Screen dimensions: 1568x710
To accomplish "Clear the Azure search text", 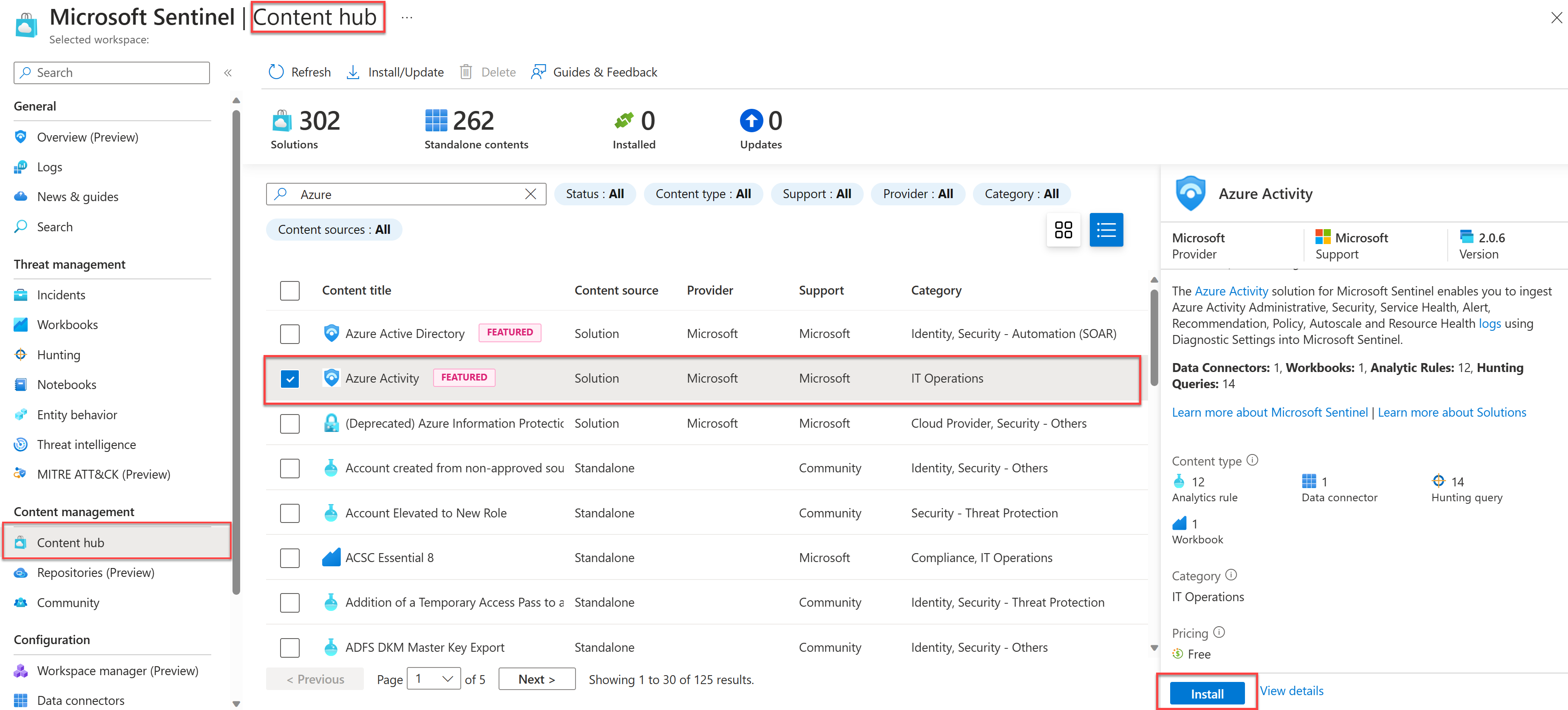I will tap(530, 193).
